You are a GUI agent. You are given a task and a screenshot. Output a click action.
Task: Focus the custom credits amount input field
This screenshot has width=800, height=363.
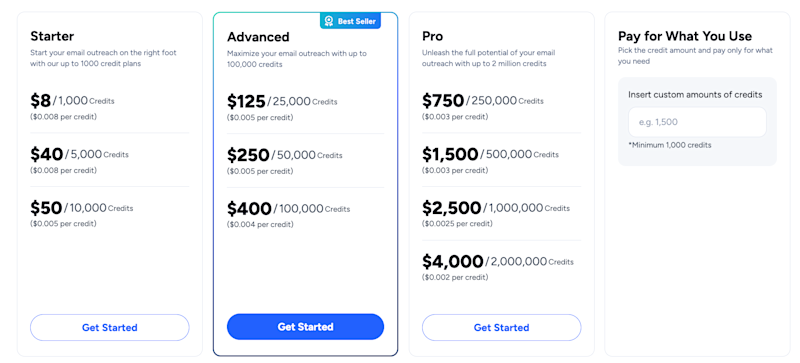pos(697,122)
